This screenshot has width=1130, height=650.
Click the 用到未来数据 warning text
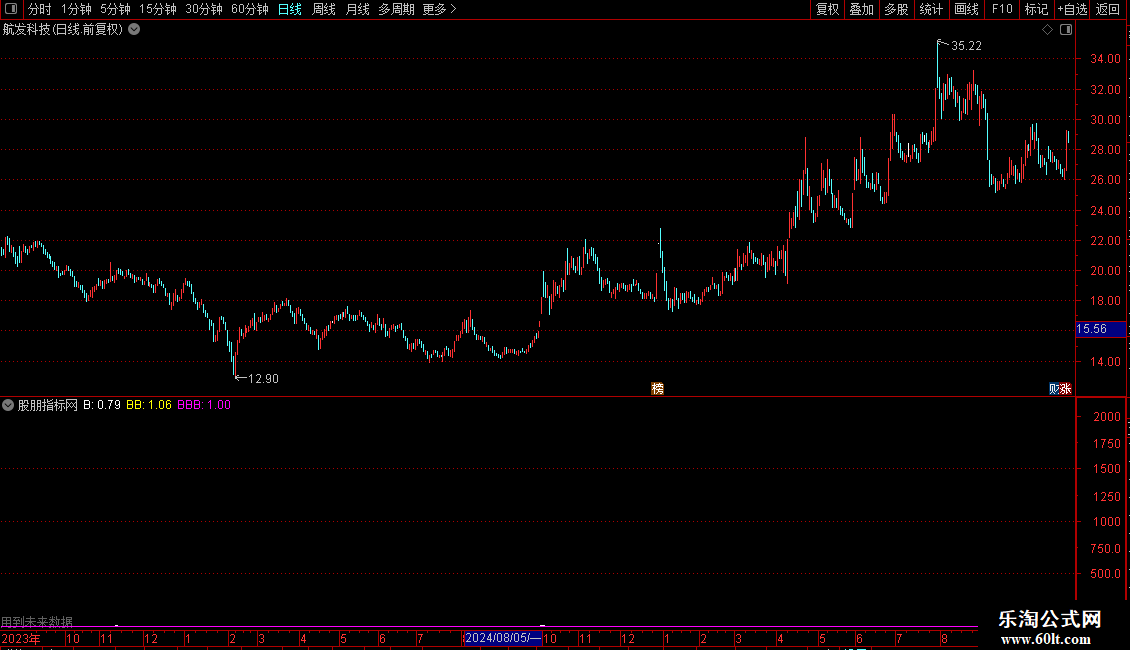tap(37, 621)
